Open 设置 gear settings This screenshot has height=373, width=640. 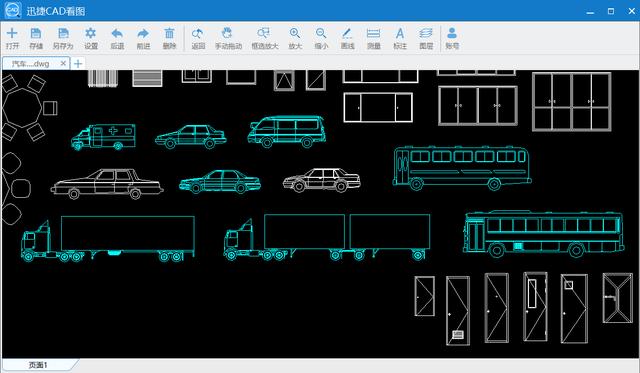click(91, 38)
